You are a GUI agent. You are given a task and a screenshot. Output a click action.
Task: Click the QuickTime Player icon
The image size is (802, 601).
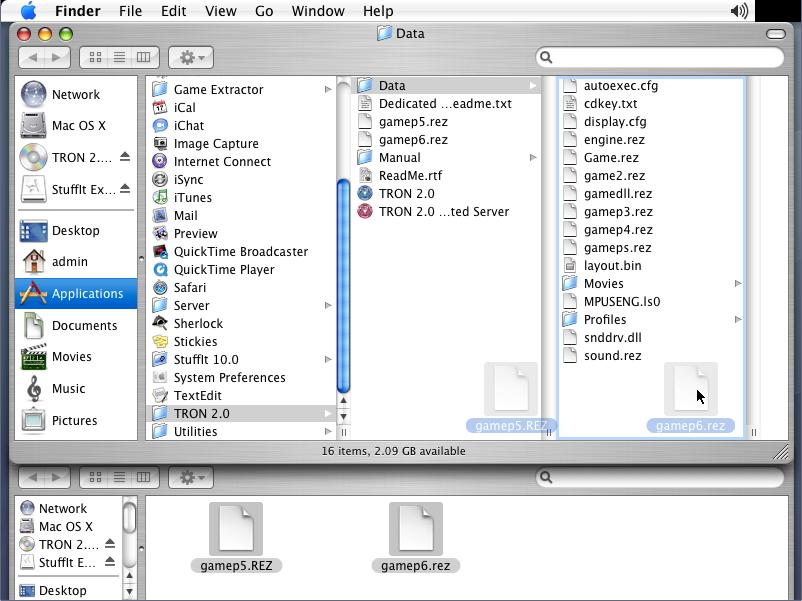tap(160, 269)
